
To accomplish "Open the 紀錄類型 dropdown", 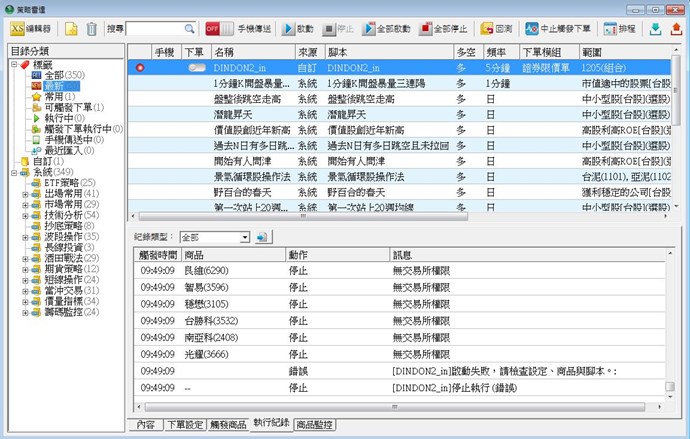I will pyautogui.click(x=244, y=237).
